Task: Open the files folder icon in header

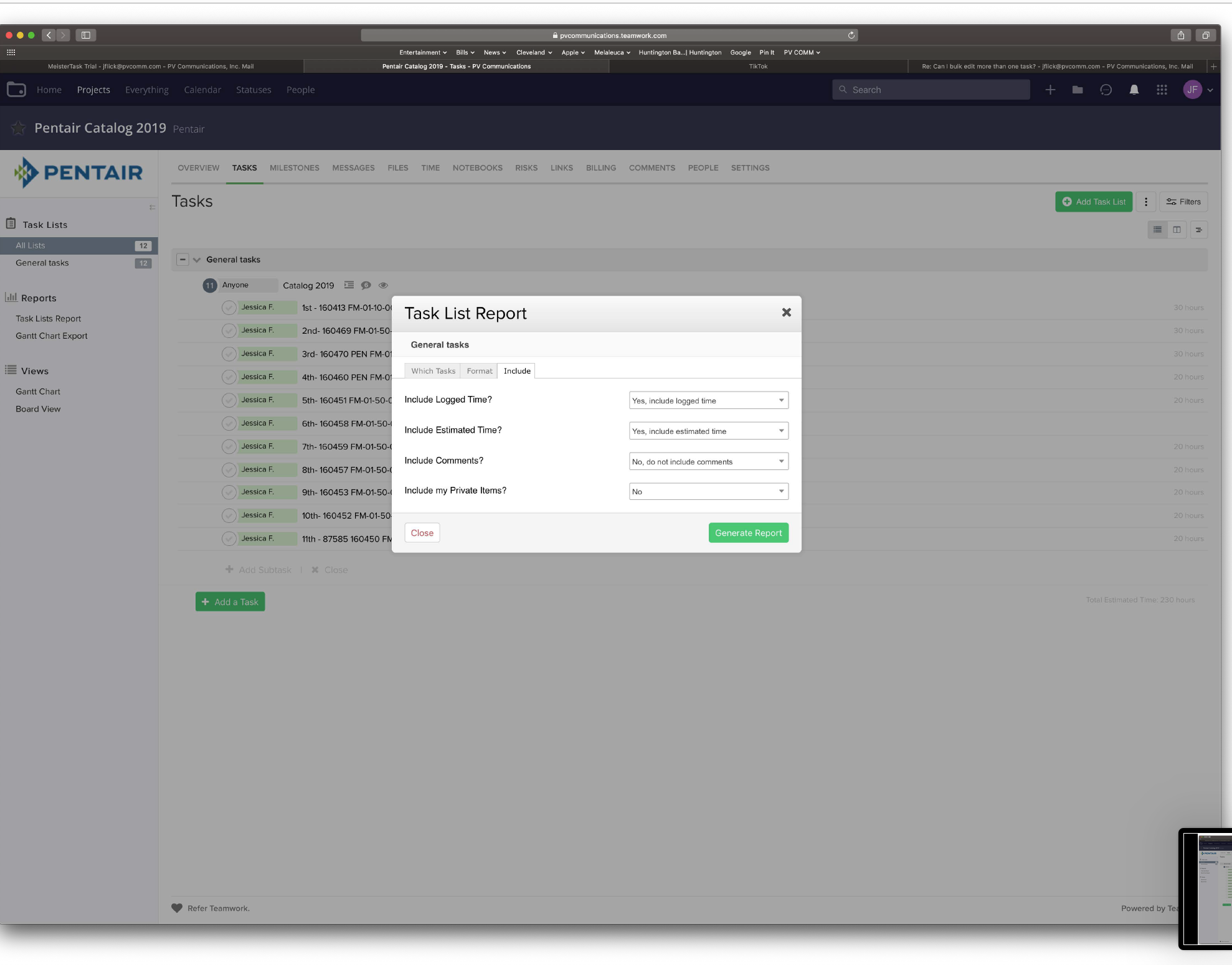Action: pos(1078,90)
